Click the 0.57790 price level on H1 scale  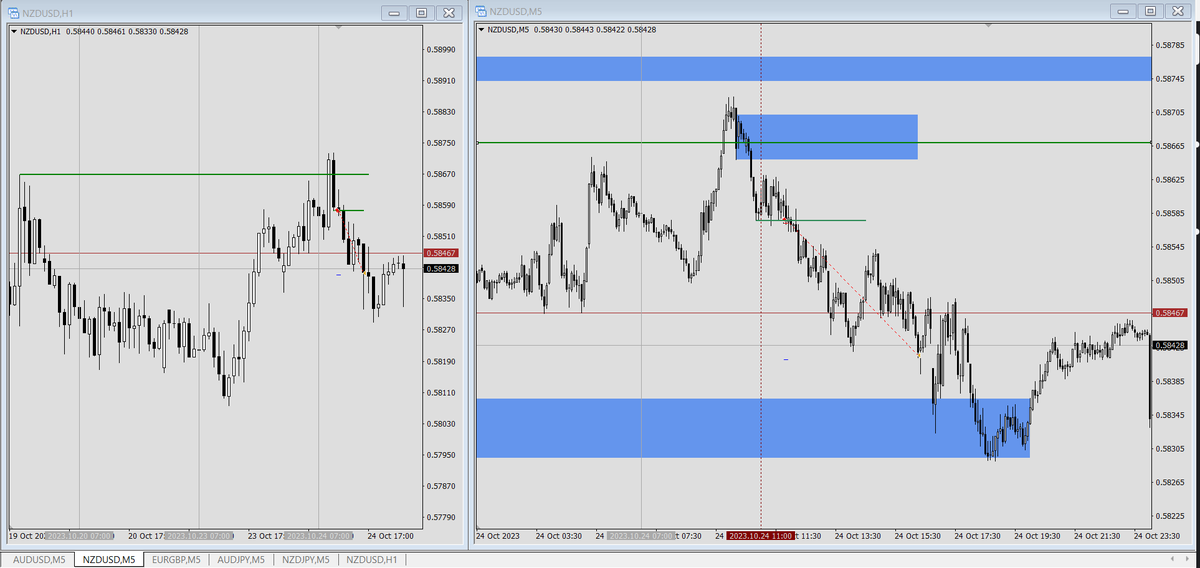point(442,518)
